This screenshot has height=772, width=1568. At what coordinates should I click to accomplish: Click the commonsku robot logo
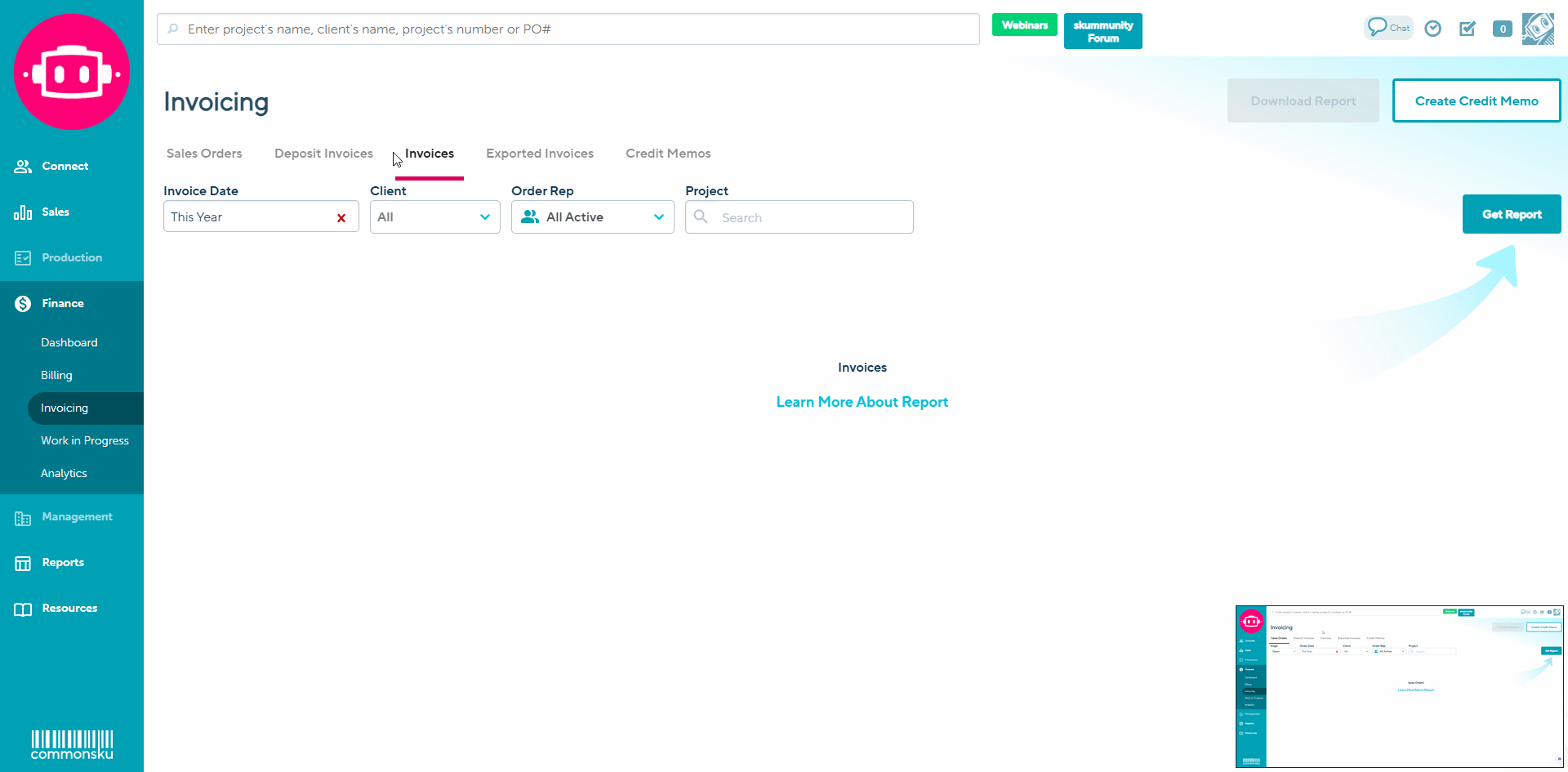coord(72,73)
